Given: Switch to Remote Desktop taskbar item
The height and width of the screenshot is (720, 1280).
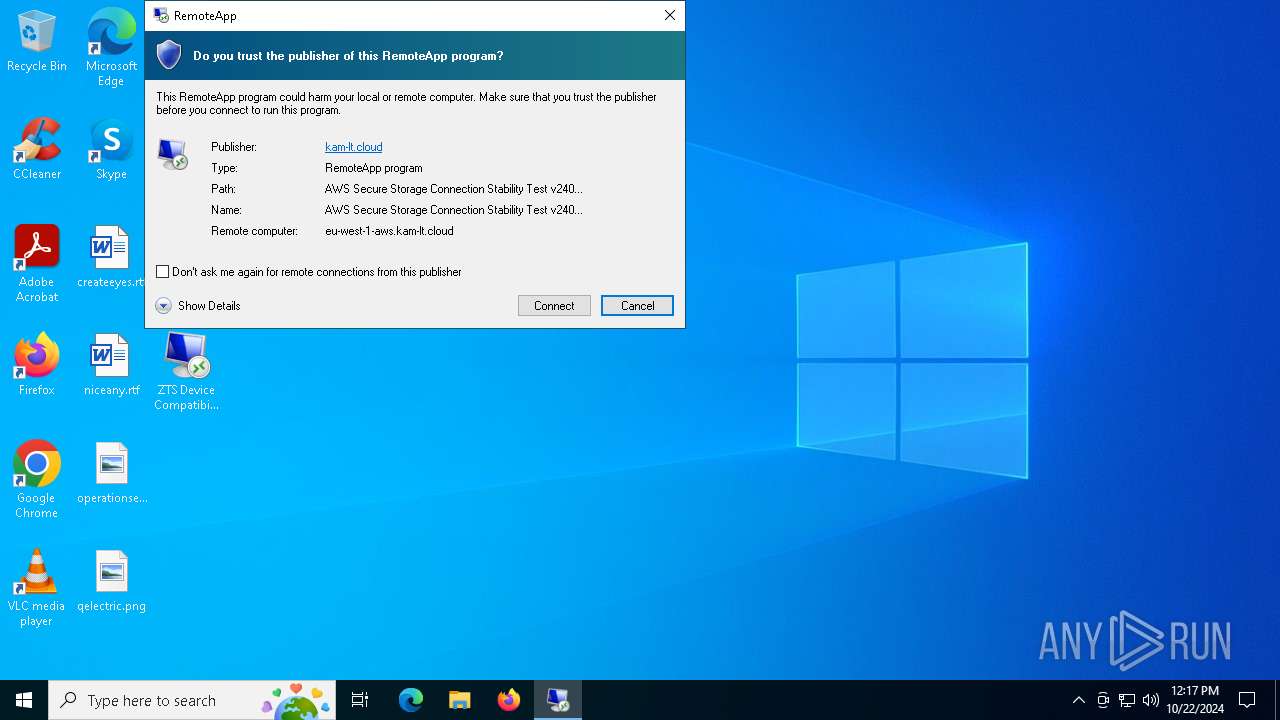Looking at the screenshot, I should pyautogui.click(x=558, y=700).
